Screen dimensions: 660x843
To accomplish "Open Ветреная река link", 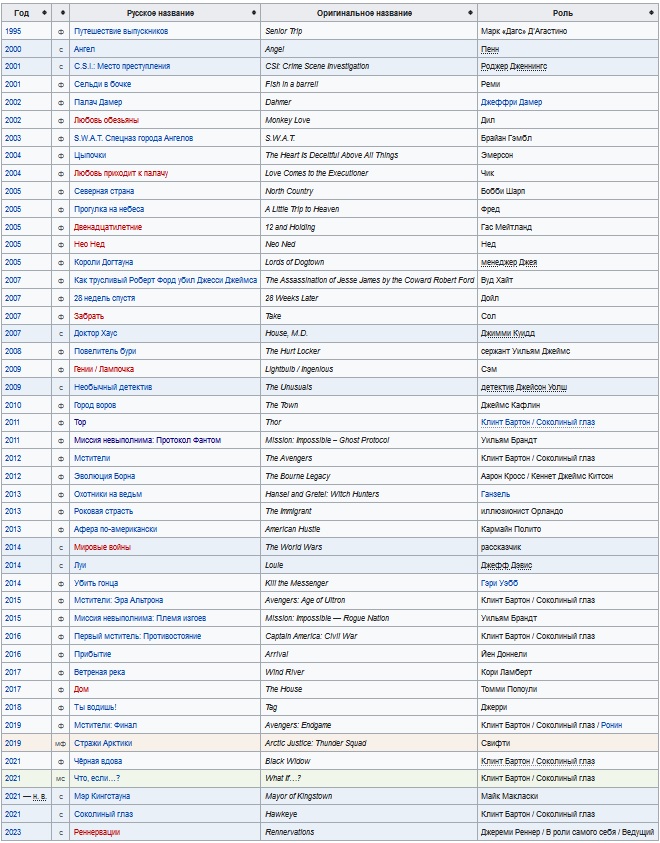I will click(x=99, y=672).
